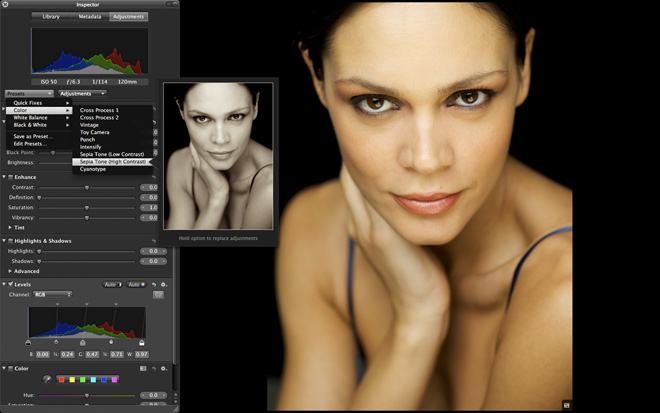Enable the Enhance adjustment checkbox
Image resolution: width=660 pixels, height=413 pixels.
pos(11,177)
